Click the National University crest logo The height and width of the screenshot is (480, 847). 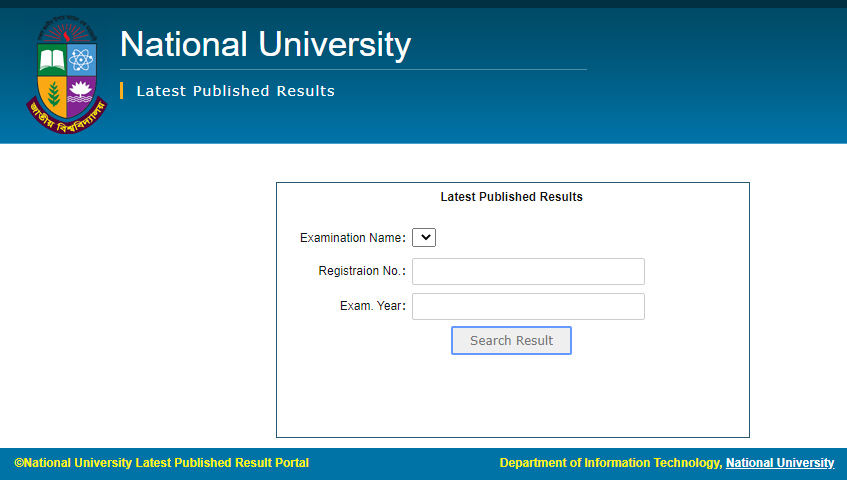coord(66,75)
